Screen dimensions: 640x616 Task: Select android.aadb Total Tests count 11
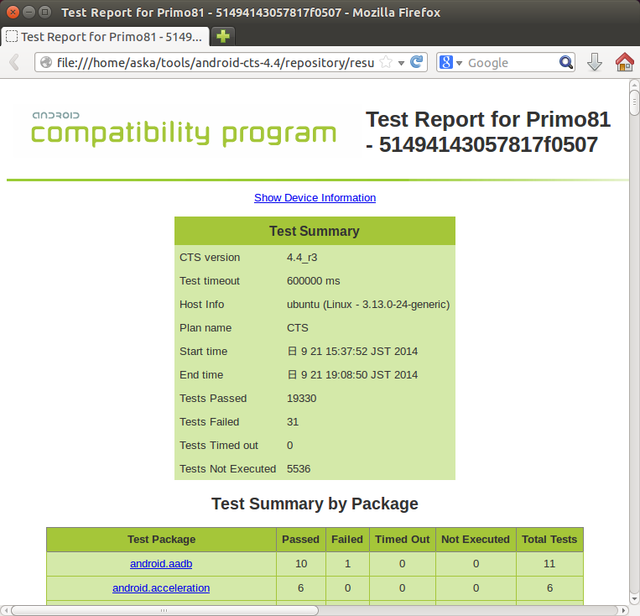point(549,564)
